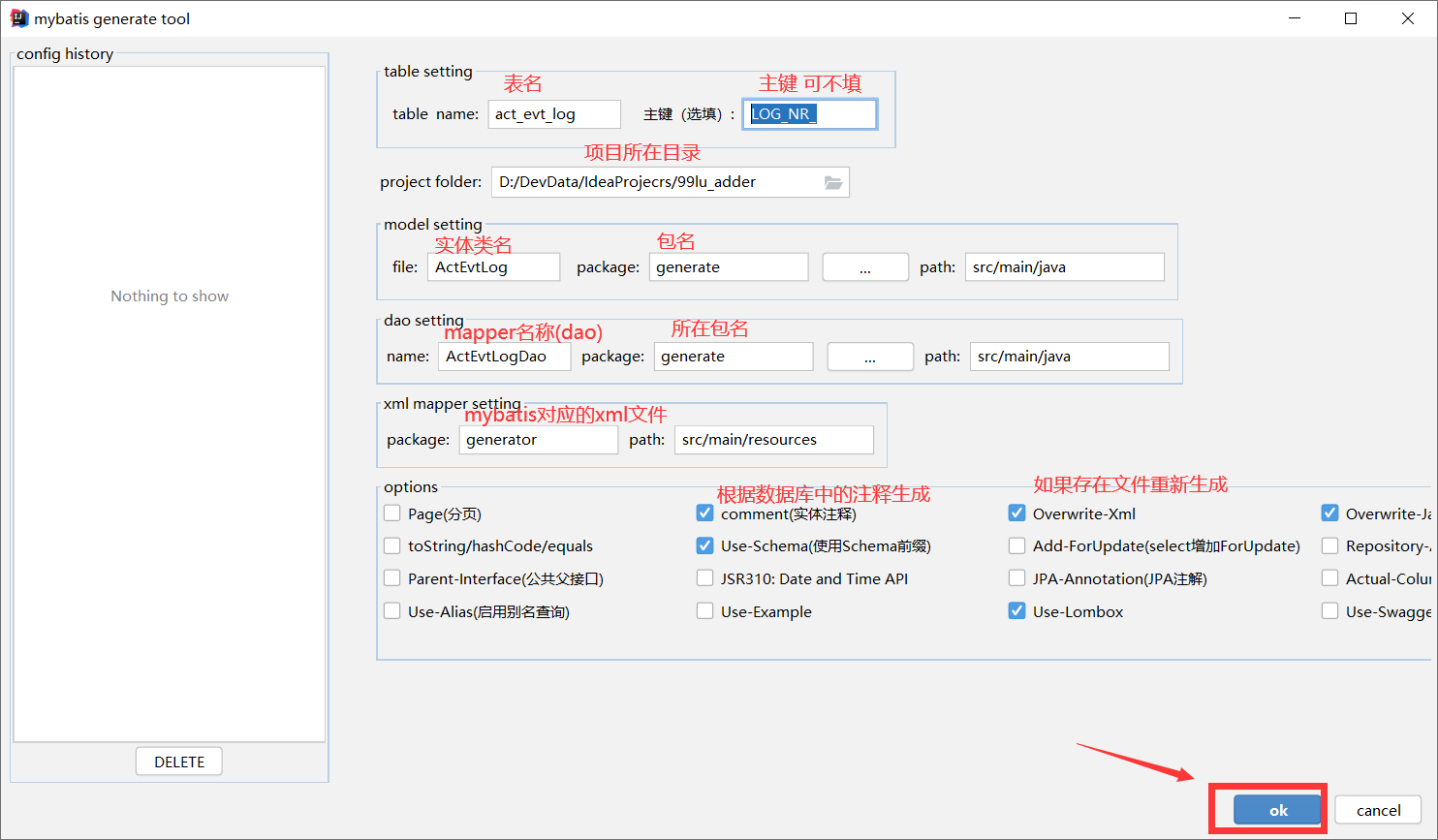Enable Add-ForUpdate(select增加ForUpdate) checkbox

(x=1017, y=545)
